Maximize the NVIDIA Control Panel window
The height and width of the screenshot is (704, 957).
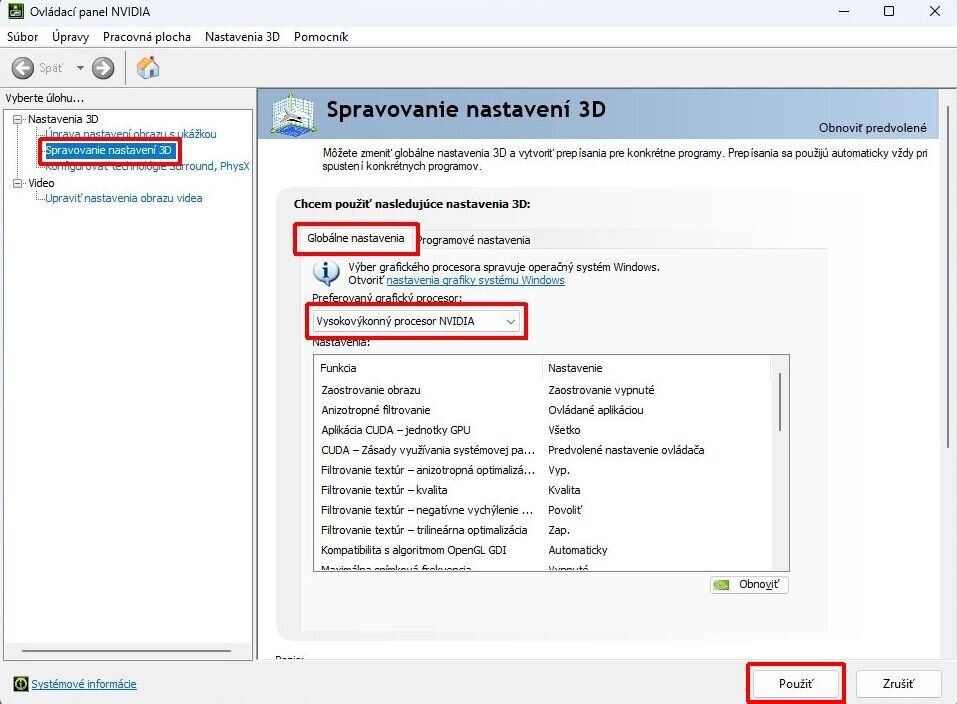(x=889, y=12)
